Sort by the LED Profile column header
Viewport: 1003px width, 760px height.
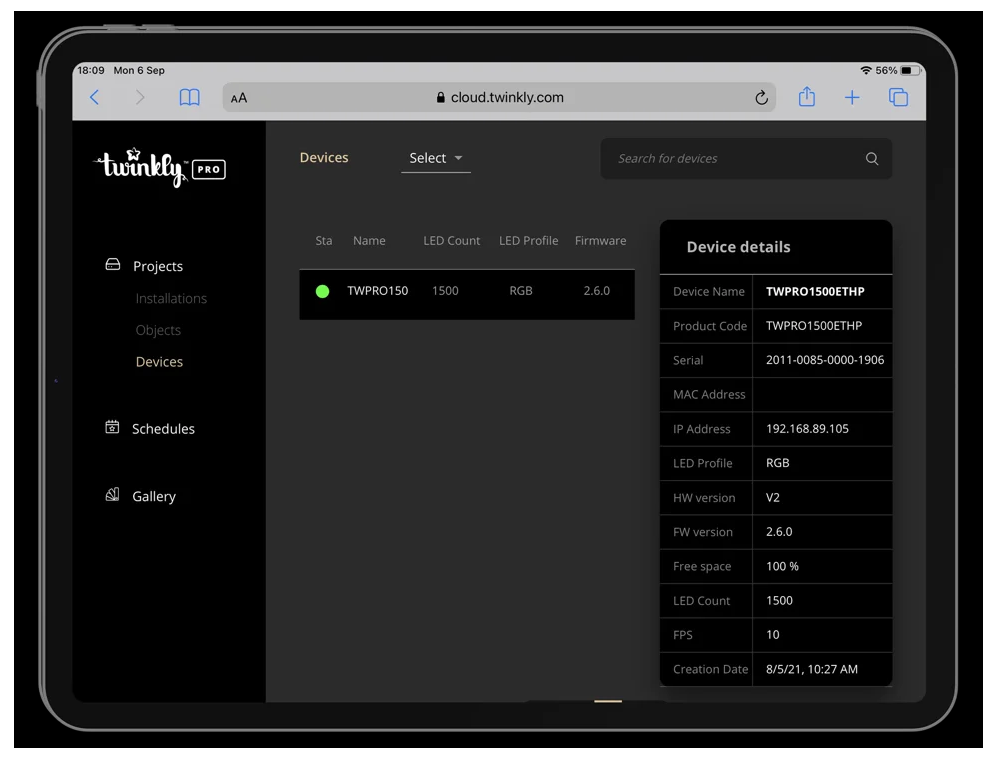click(x=528, y=241)
